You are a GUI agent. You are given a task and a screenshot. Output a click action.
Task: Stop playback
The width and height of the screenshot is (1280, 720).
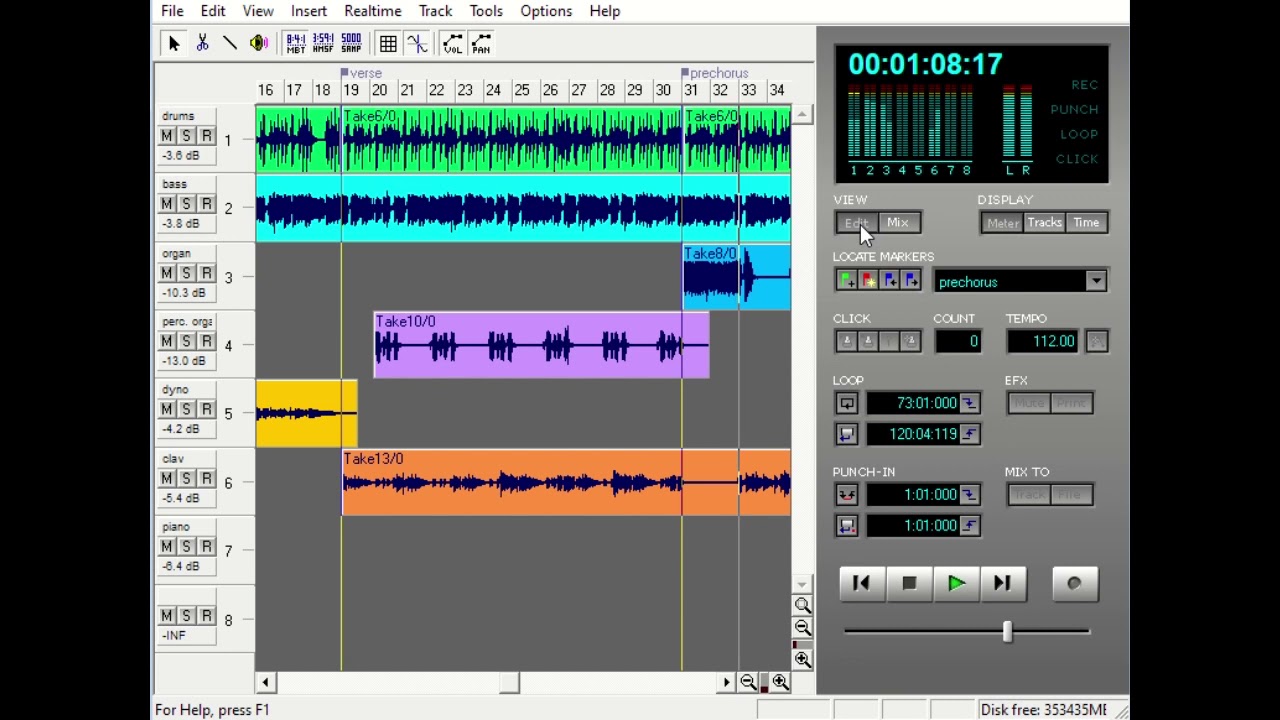(x=909, y=584)
